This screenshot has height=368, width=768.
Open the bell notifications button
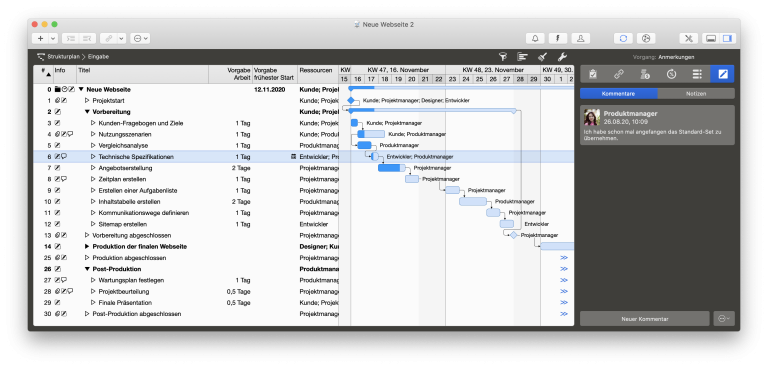pyautogui.click(x=535, y=38)
